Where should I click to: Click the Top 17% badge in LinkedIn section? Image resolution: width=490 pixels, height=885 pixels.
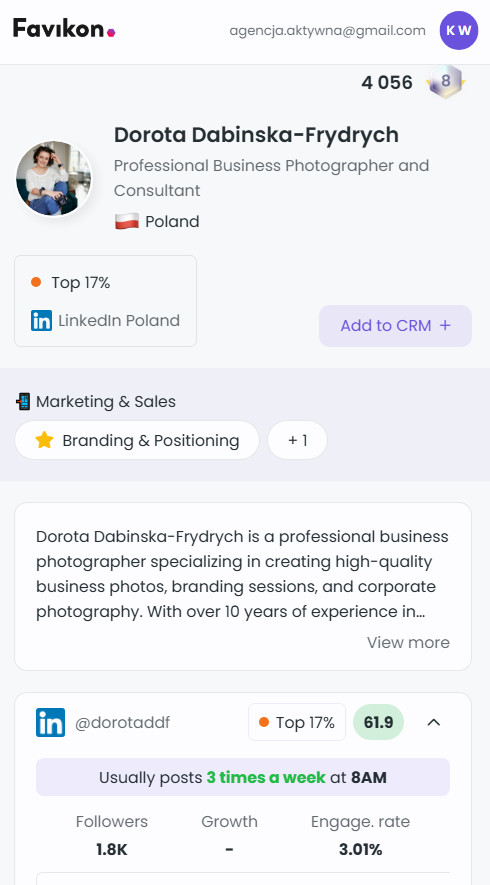297,722
